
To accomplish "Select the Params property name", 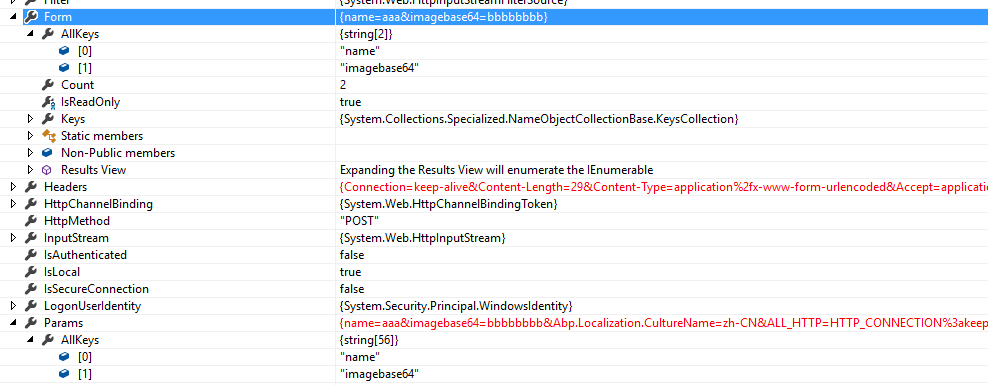I will (63, 323).
